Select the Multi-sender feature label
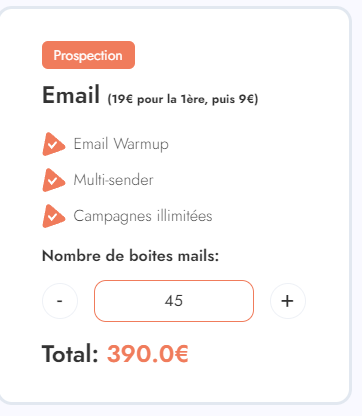Viewport: 362px width, 416px height. (x=113, y=180)
